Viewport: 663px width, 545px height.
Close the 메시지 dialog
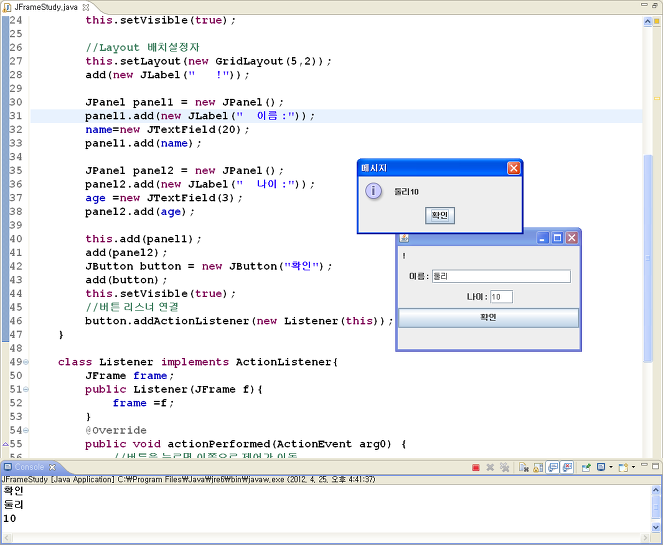tap(513, 168)
